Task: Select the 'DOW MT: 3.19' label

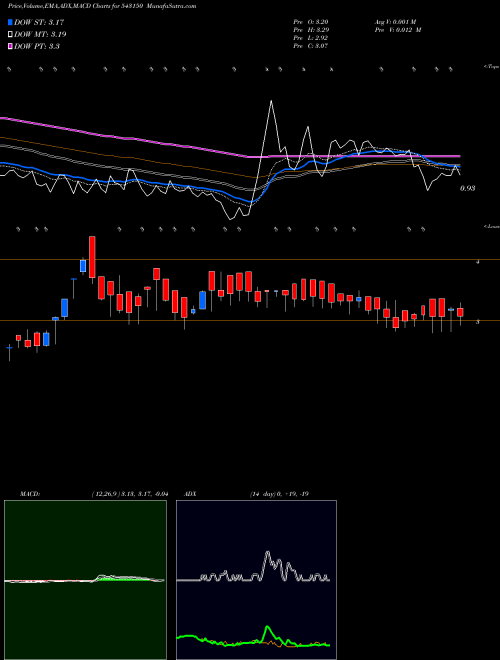Action: click(x=40, y=35)
